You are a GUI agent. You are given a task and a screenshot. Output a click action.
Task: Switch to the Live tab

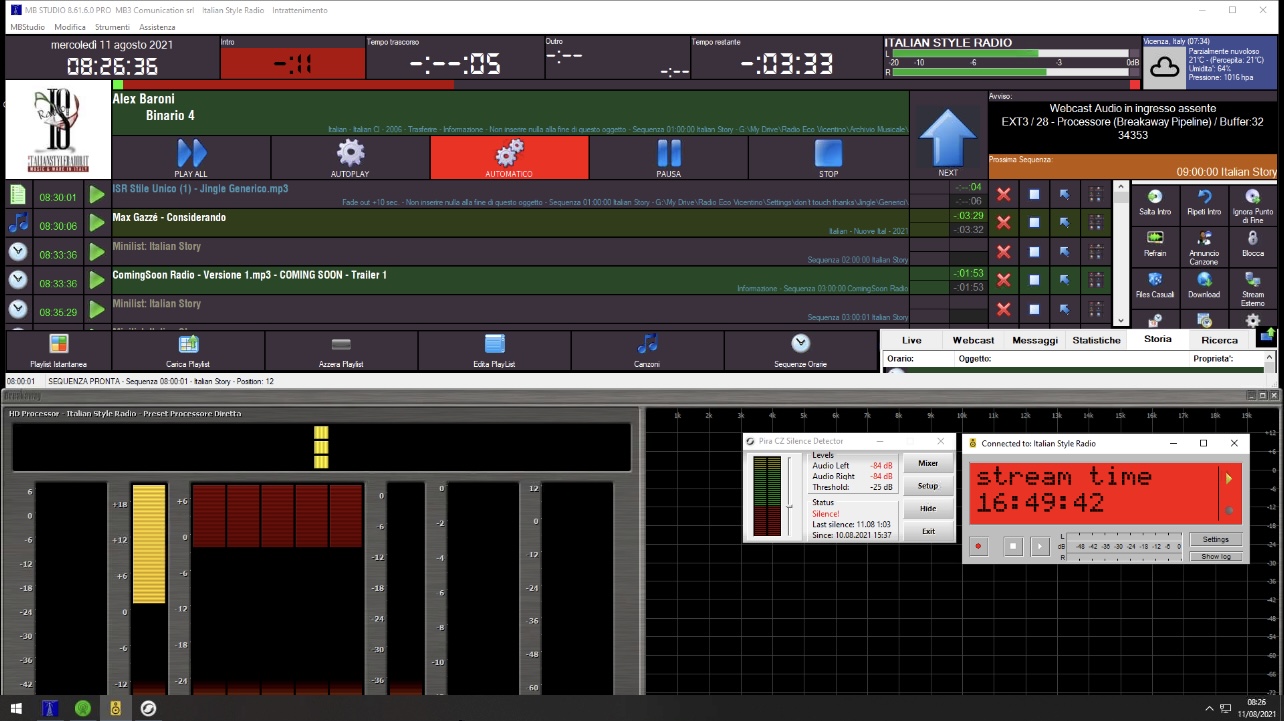tap(911, 340)
